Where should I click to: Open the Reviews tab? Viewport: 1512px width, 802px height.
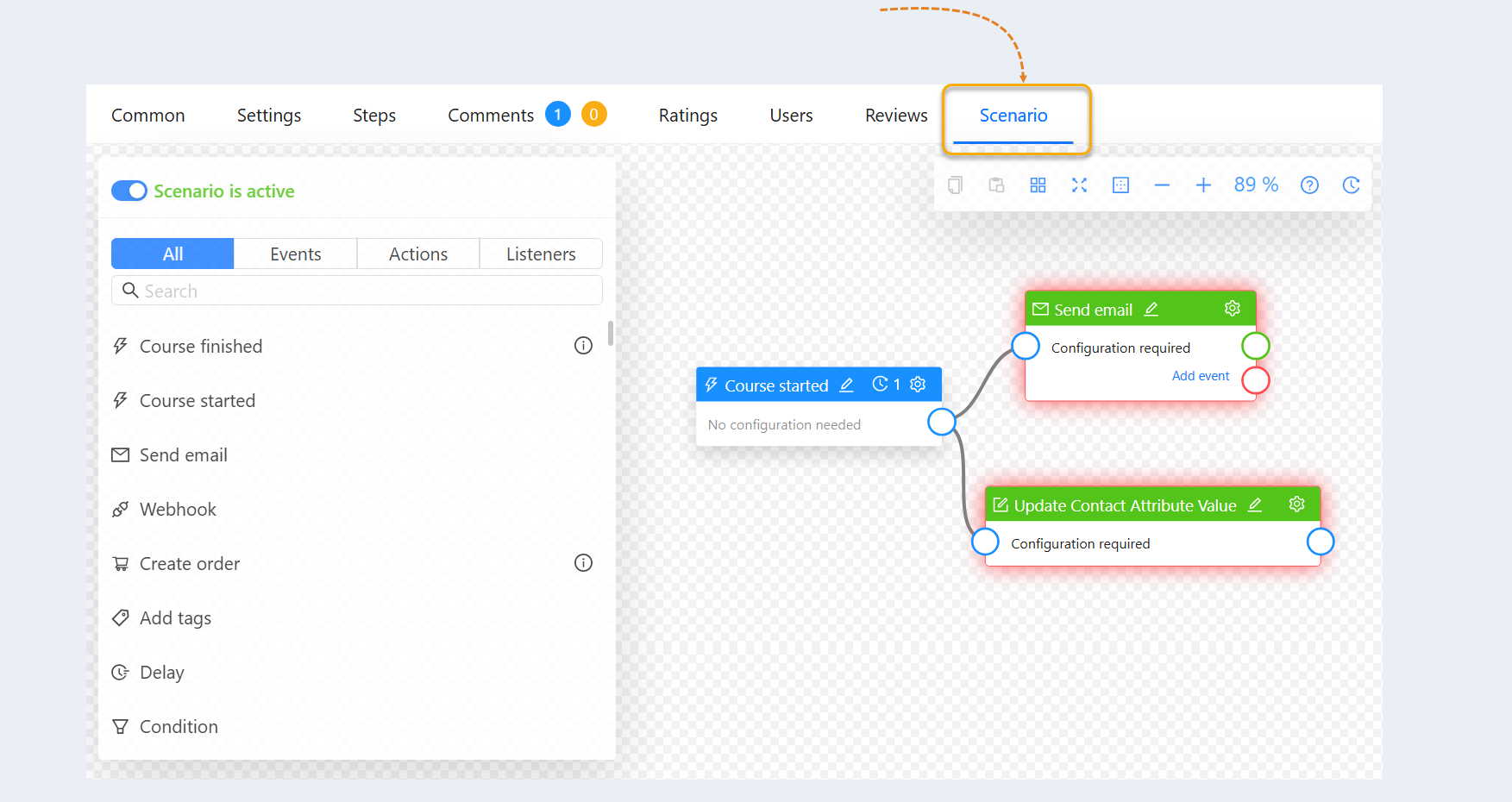click(x=896, y=115)
